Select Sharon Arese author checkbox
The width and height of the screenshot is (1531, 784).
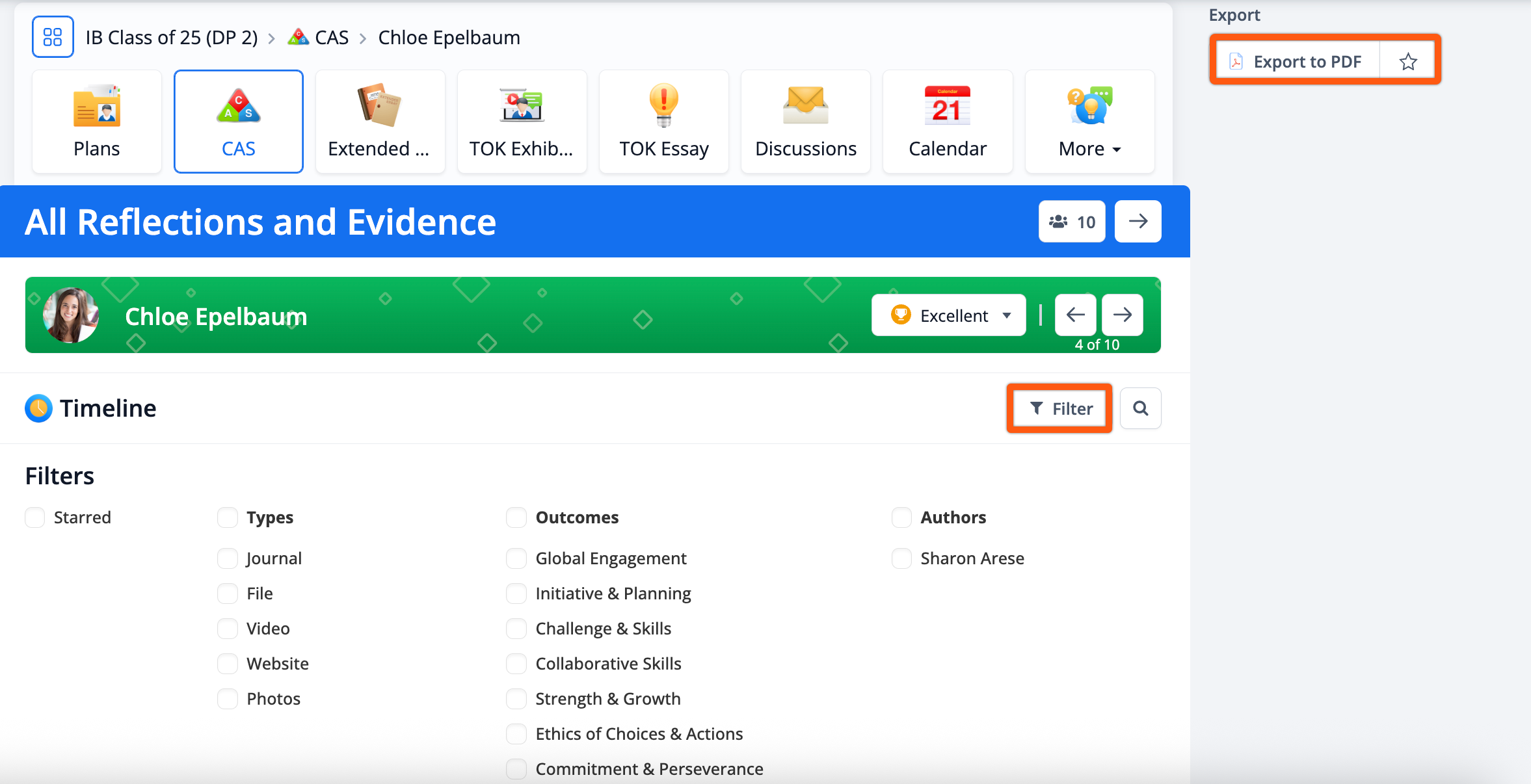901,558
